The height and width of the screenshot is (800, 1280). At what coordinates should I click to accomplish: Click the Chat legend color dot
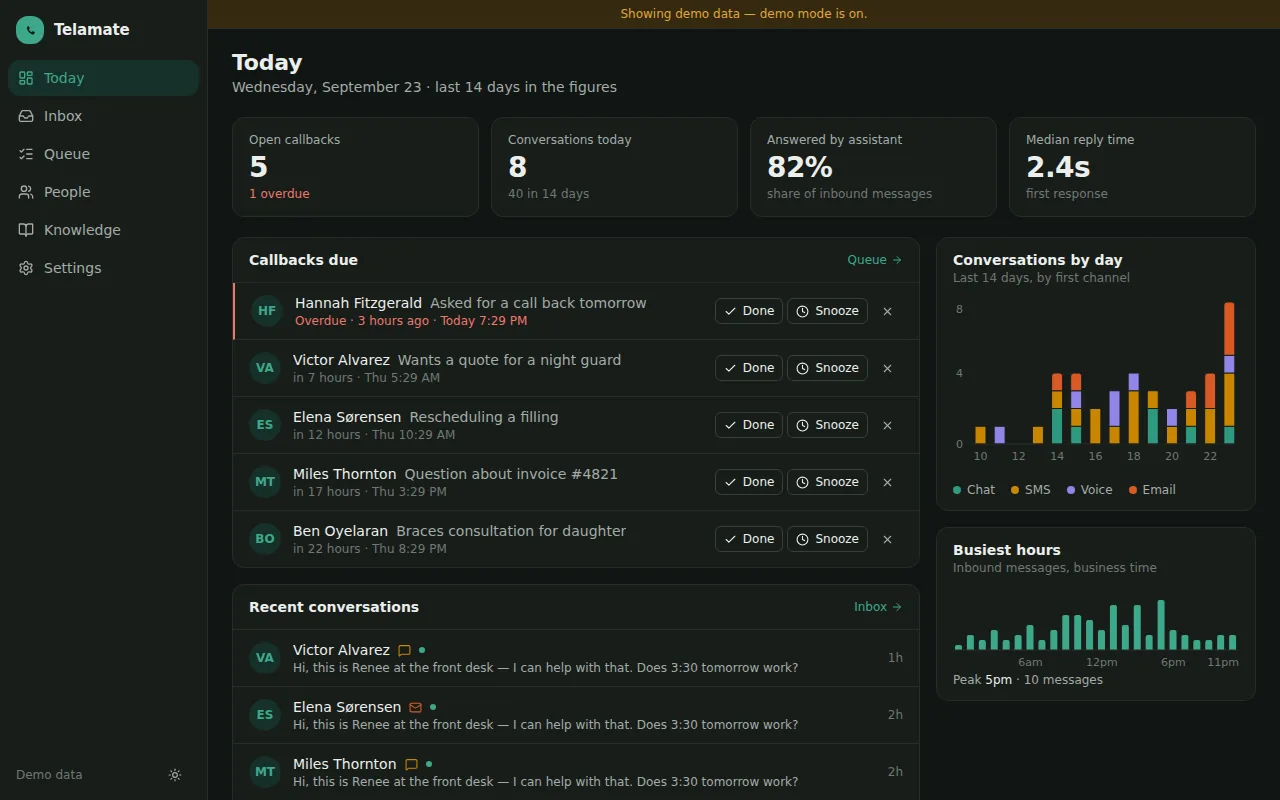pos(957,490)
